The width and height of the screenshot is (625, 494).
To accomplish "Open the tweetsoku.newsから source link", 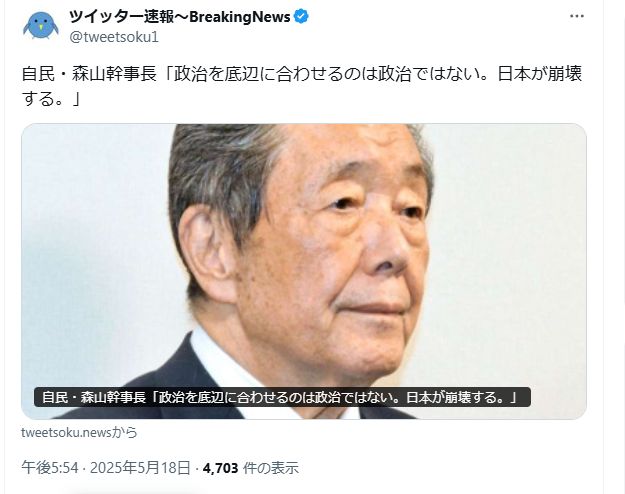I will [x=79, y=432].
